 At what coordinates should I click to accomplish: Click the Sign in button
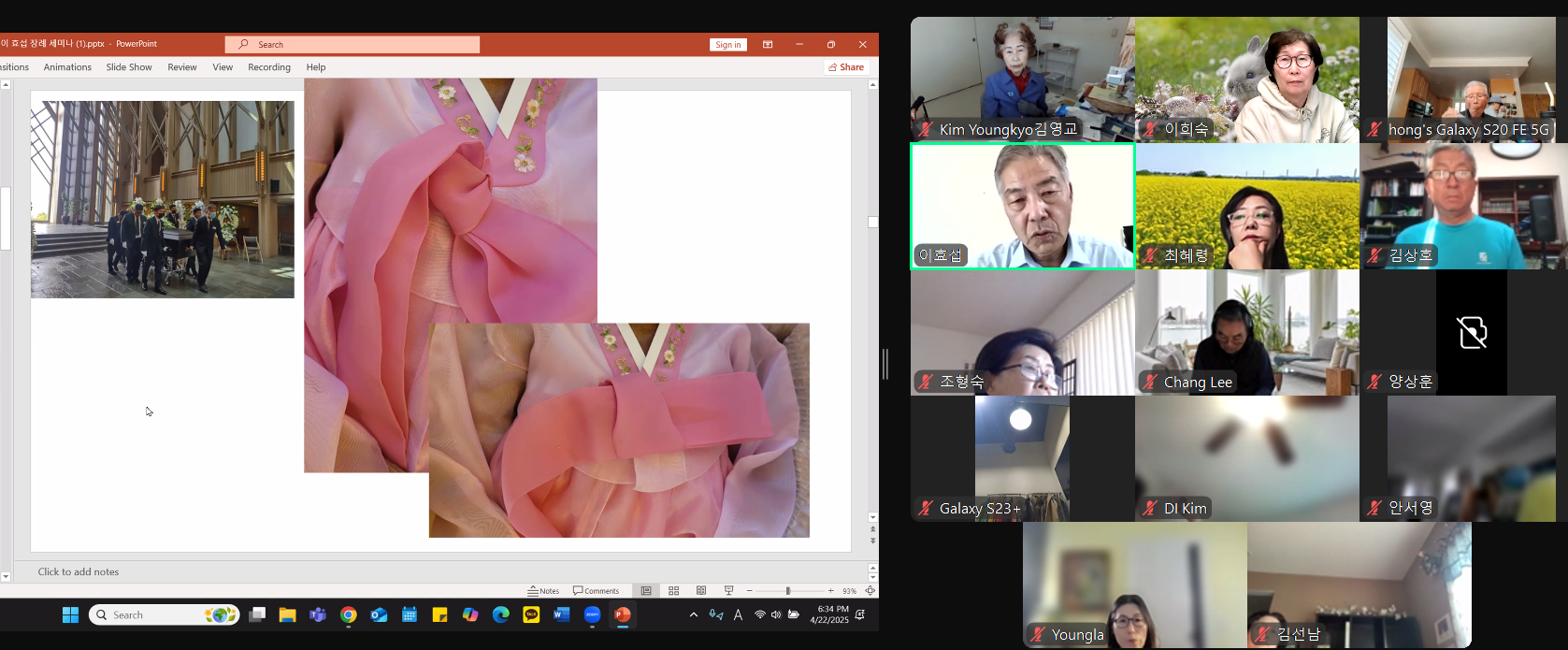coord(727,44)
